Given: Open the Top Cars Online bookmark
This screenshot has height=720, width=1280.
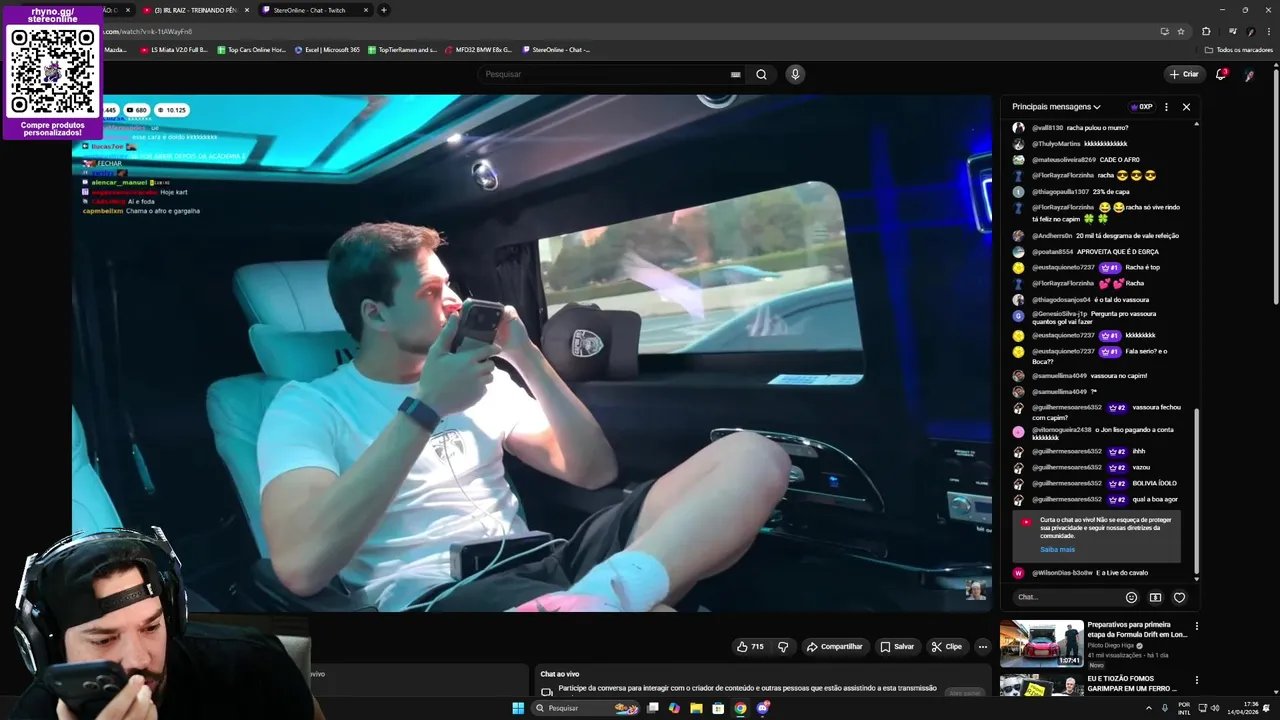Looking at the screenshot, I should point(252,49).
